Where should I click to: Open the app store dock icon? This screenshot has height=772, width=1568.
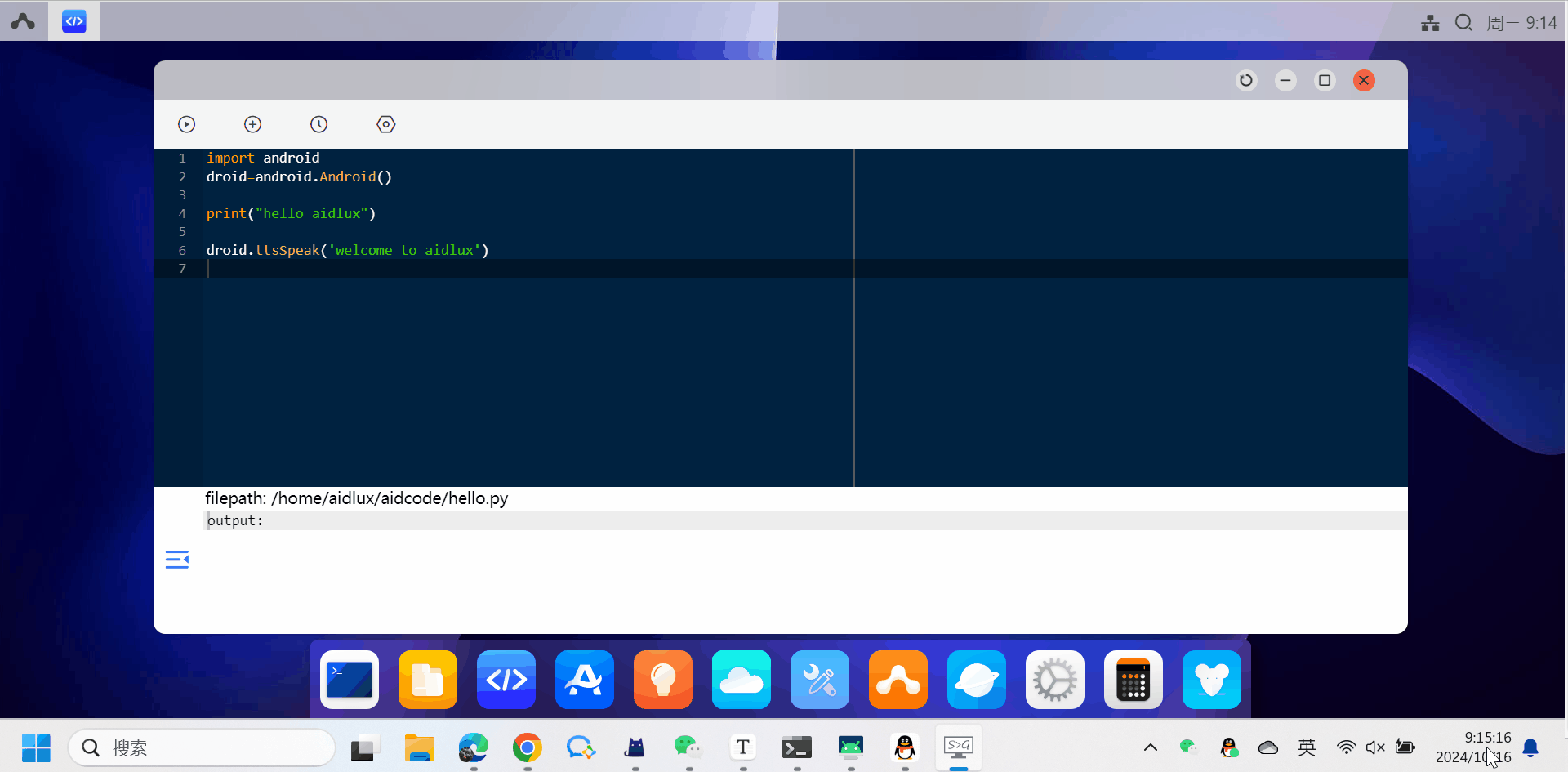pos(585,680)
